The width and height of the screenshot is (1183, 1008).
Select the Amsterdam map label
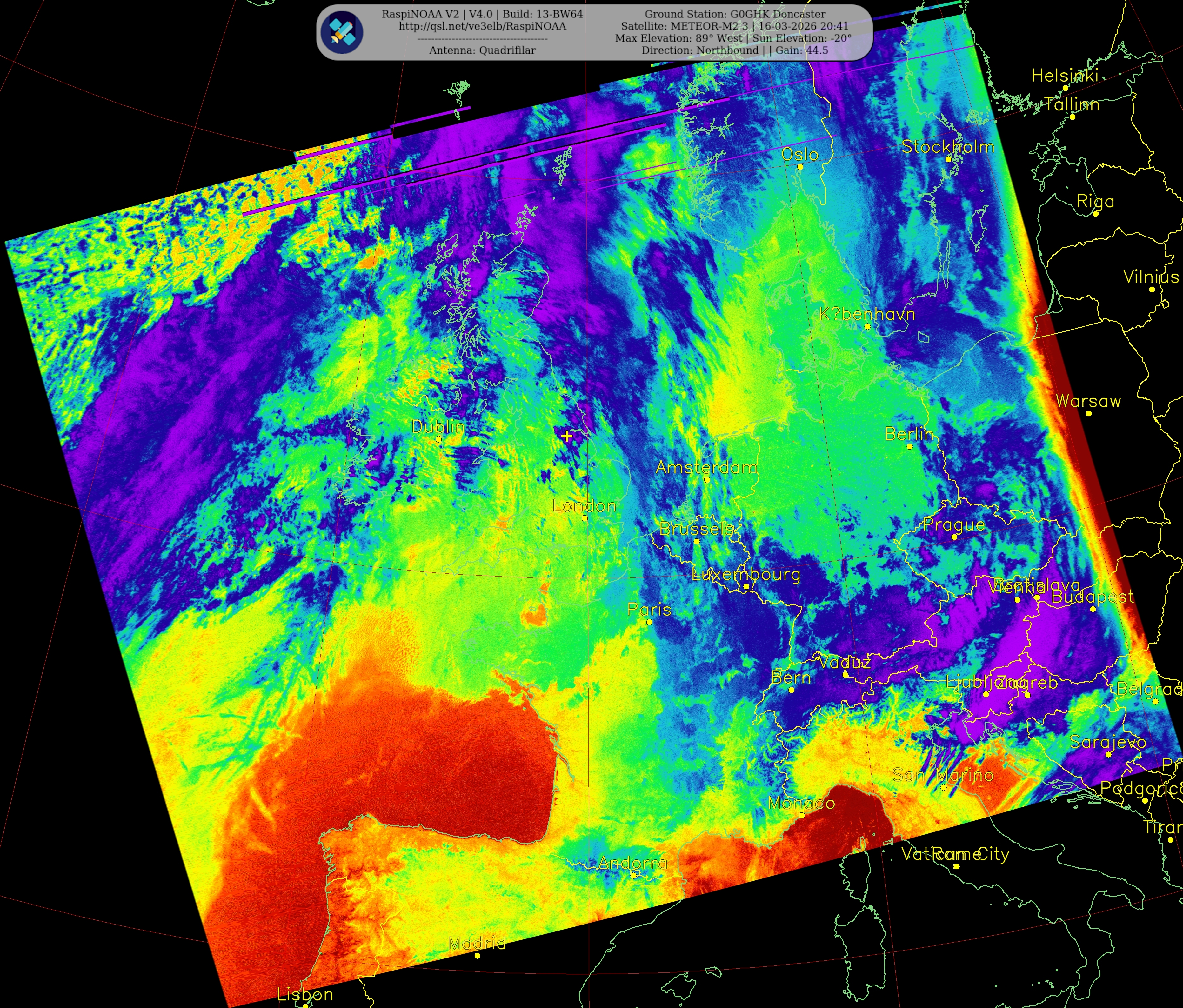coord(706,467)
